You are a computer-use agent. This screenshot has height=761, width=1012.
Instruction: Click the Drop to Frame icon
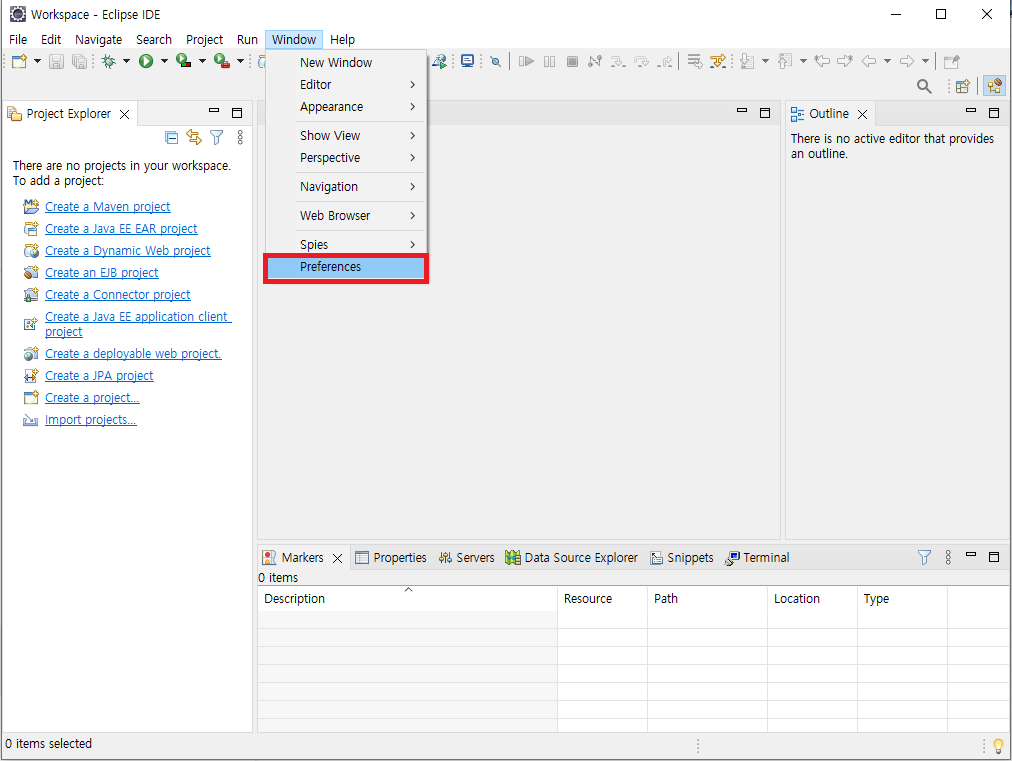click(x=694, y=61)
